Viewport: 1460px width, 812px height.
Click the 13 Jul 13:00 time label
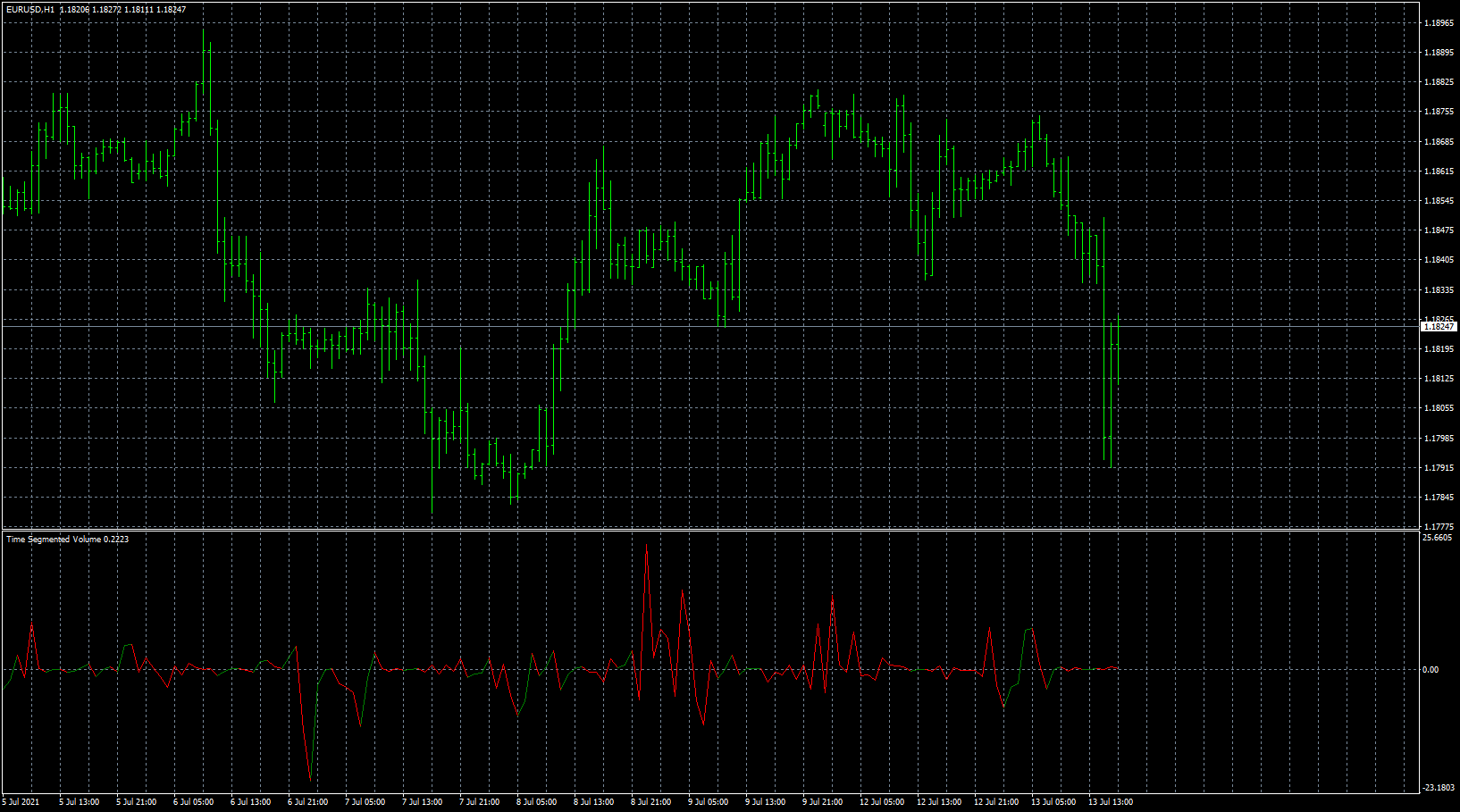(x=1111, y=802)
